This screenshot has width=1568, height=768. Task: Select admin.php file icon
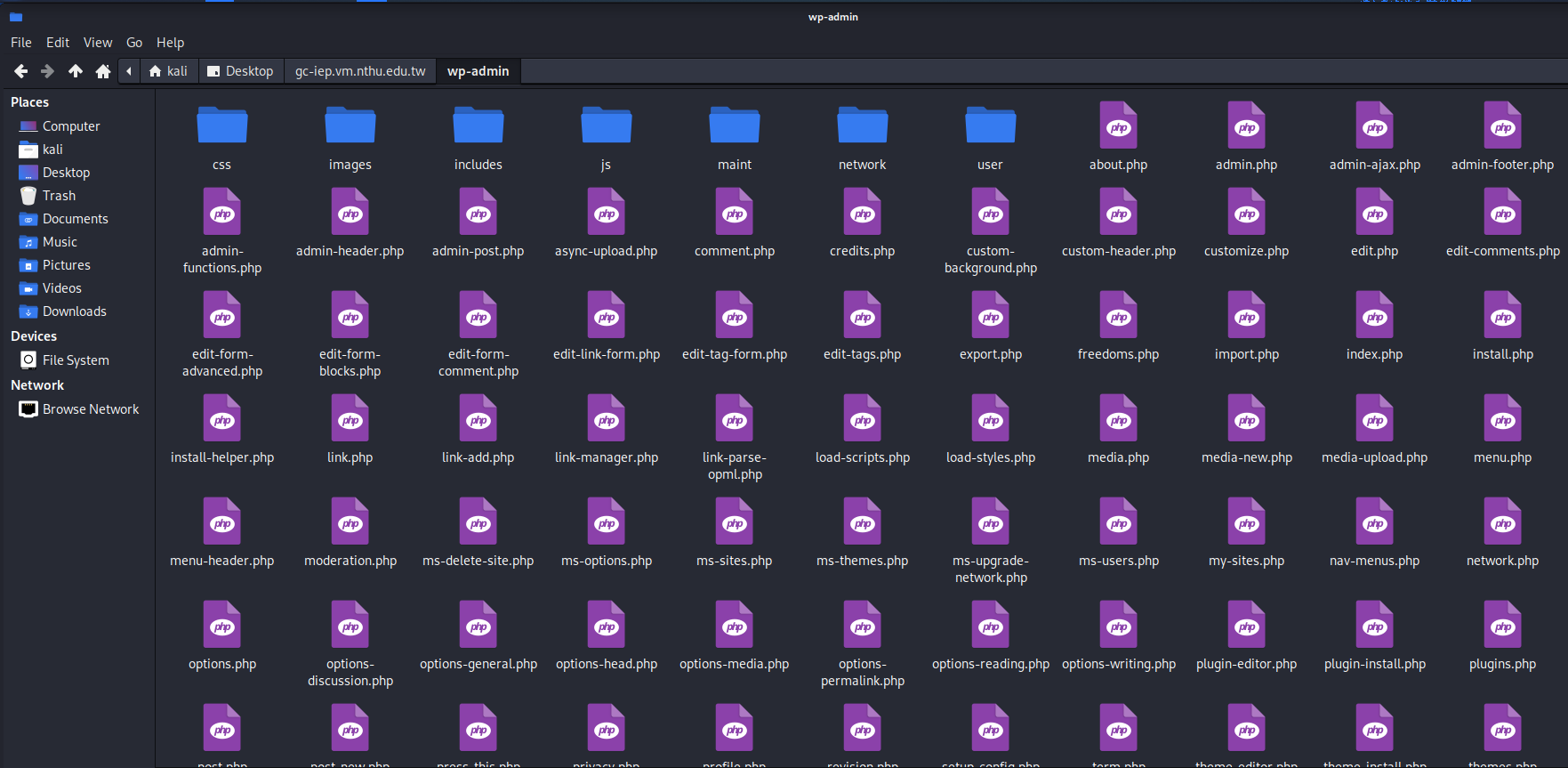[x=1247, y=125]
